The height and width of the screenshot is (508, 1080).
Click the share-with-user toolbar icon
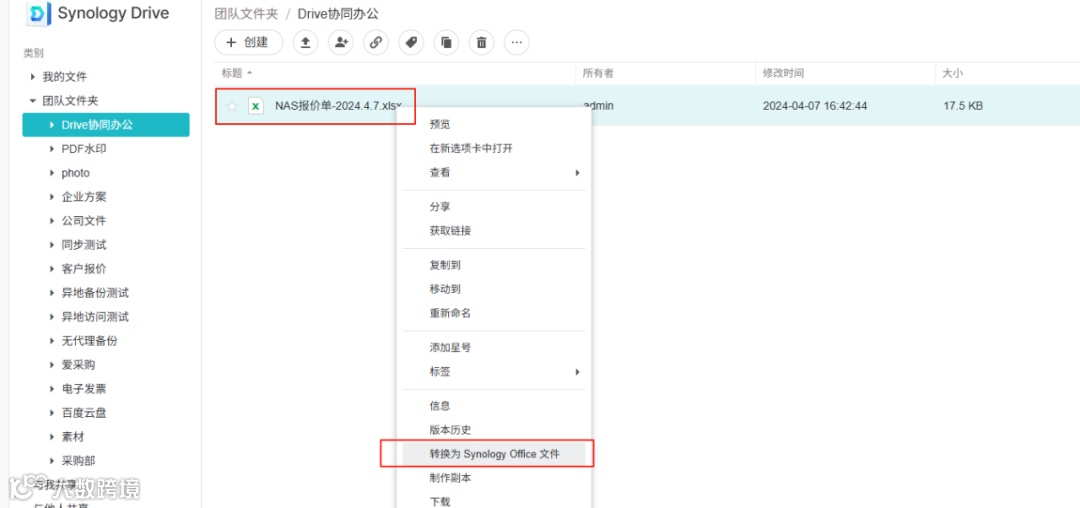(340, 43)
